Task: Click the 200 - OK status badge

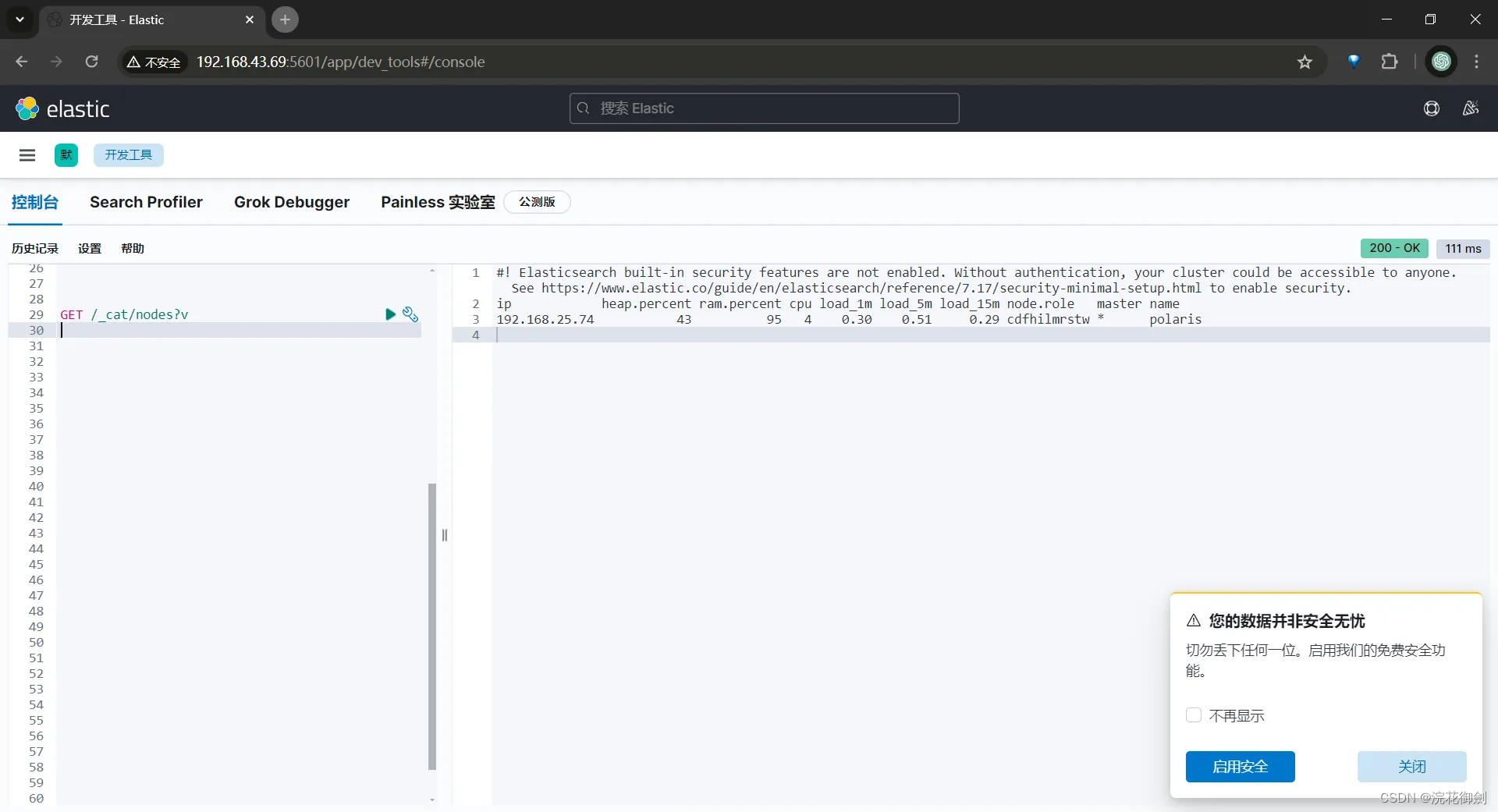Action: point(1394,248)
